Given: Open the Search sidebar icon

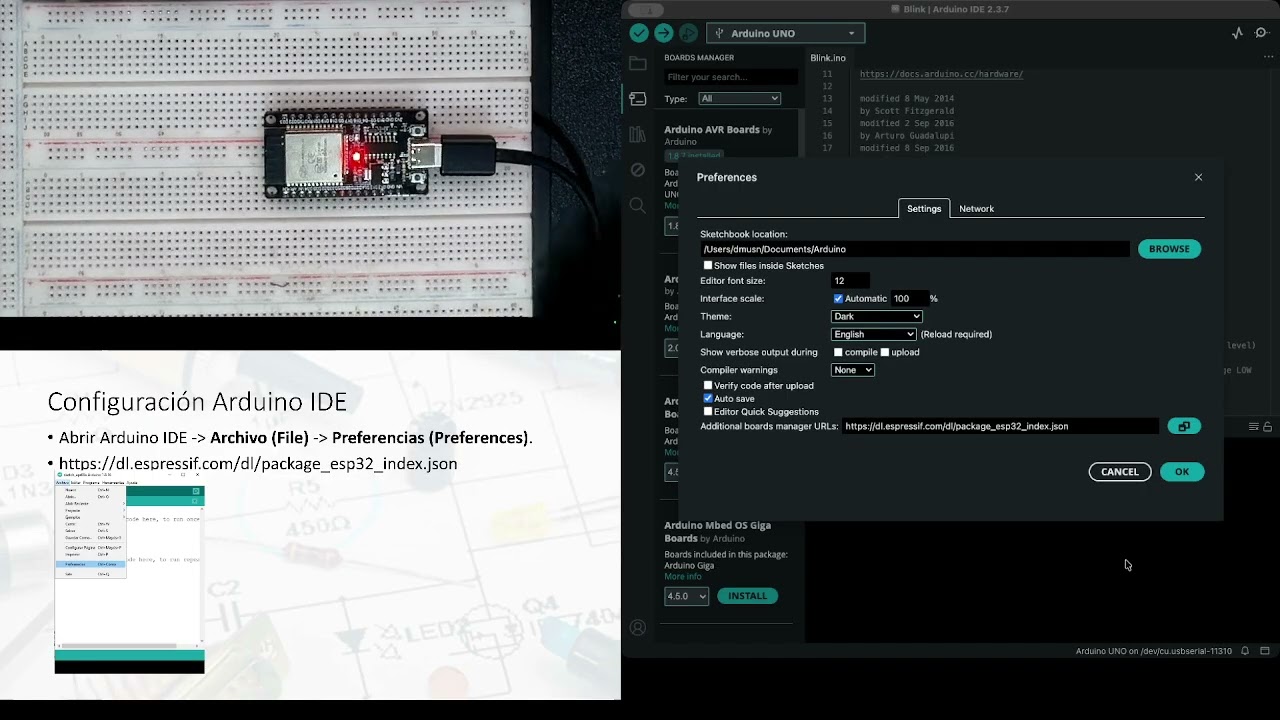Looking at the screenshot, I should [x=638, y=206].
